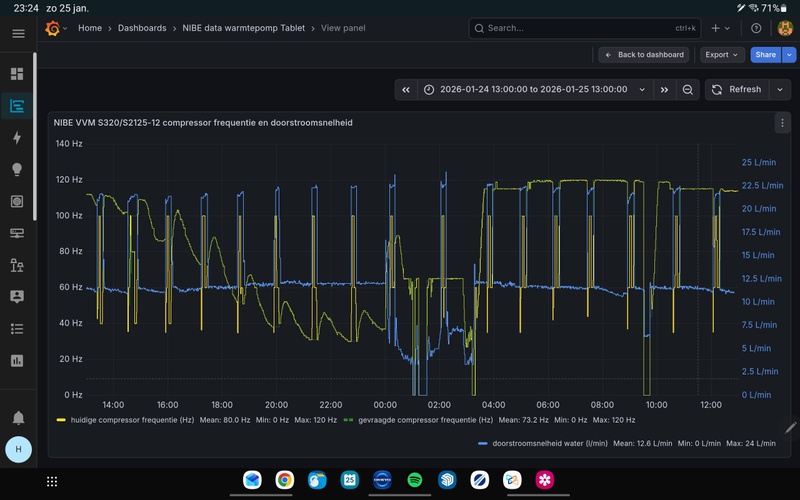Viewport: 800px width, 500px height.
Task: Open the Android app drawer grid icon
Action: click(x=52, y=481)
